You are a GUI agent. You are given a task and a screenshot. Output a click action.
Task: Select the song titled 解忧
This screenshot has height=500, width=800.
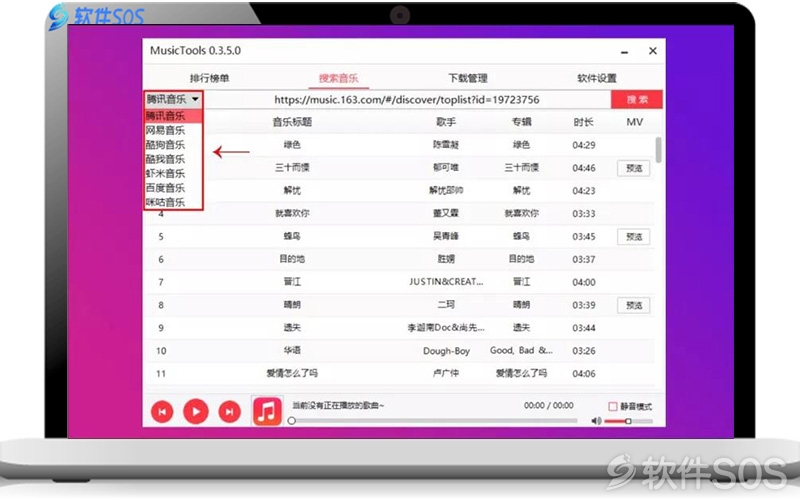click(x=292, y=190)
